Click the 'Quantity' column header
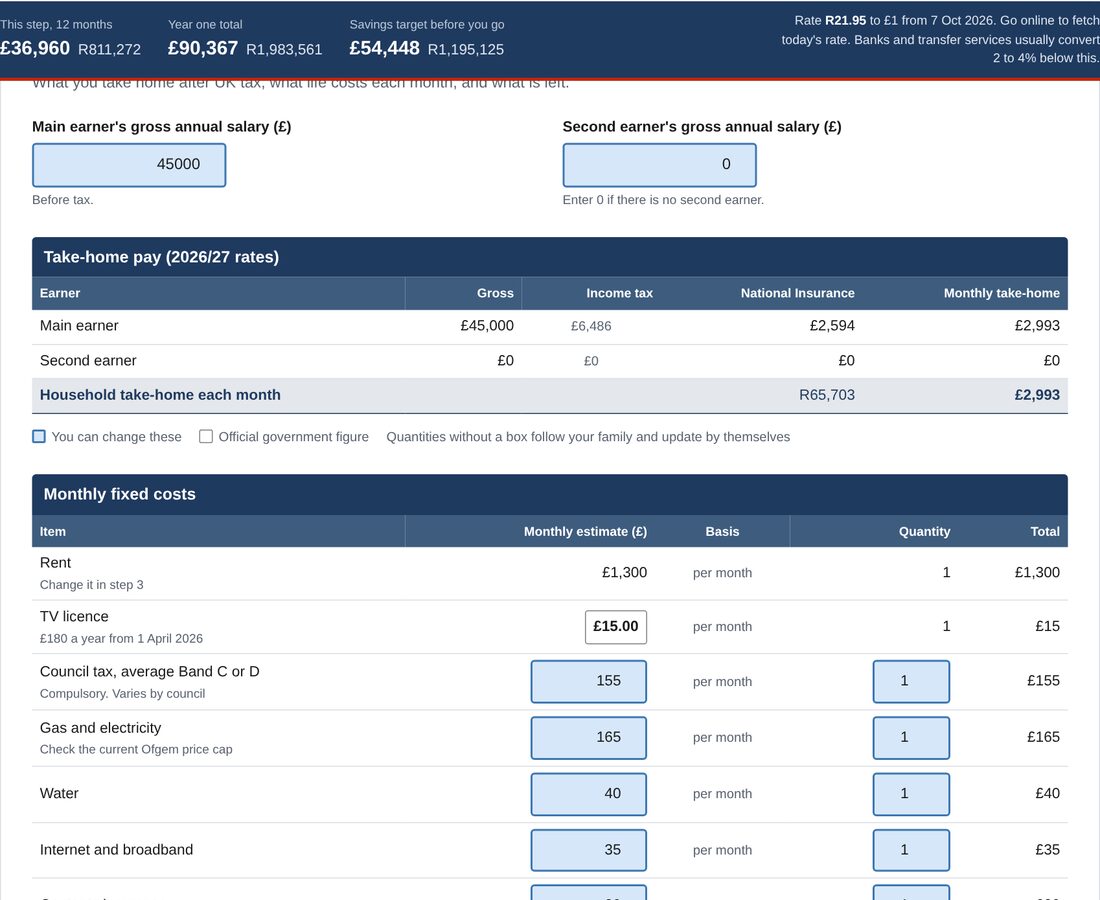 925,532
